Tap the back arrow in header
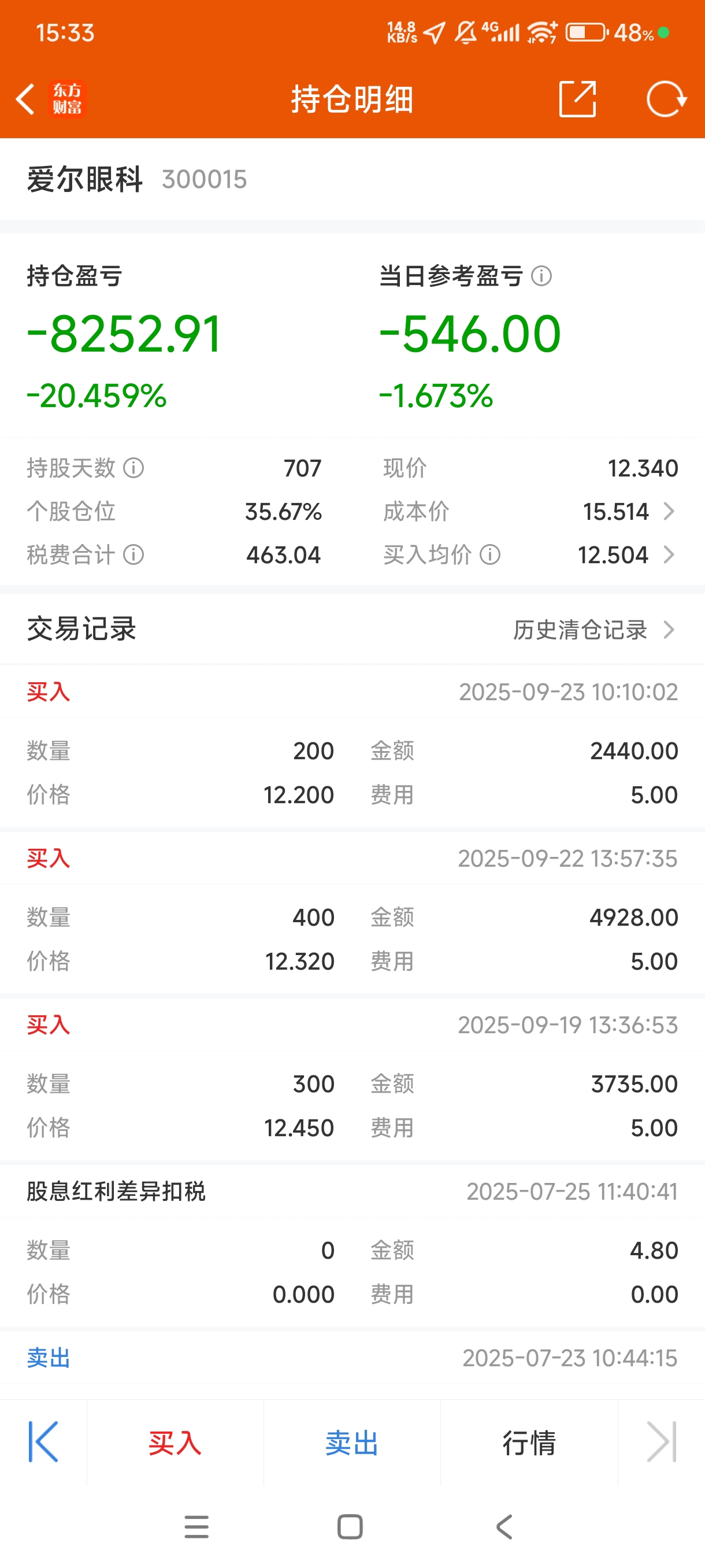 pos(25,99)
